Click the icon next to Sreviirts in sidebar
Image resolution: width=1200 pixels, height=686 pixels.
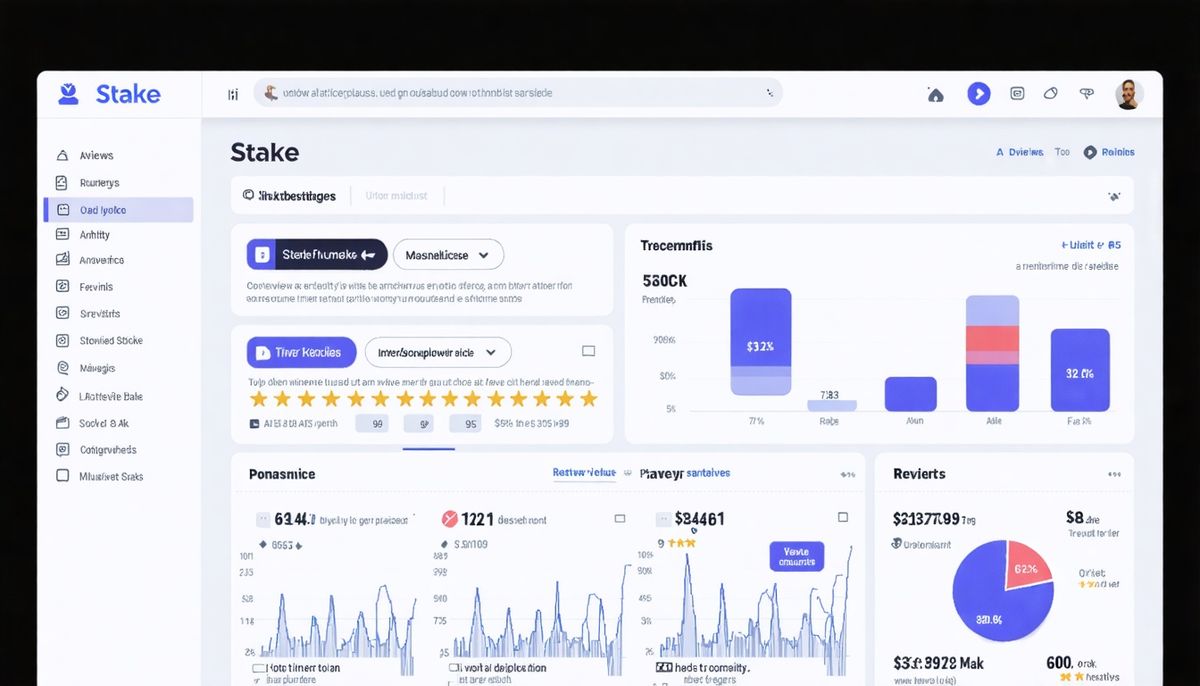point(62,314)
